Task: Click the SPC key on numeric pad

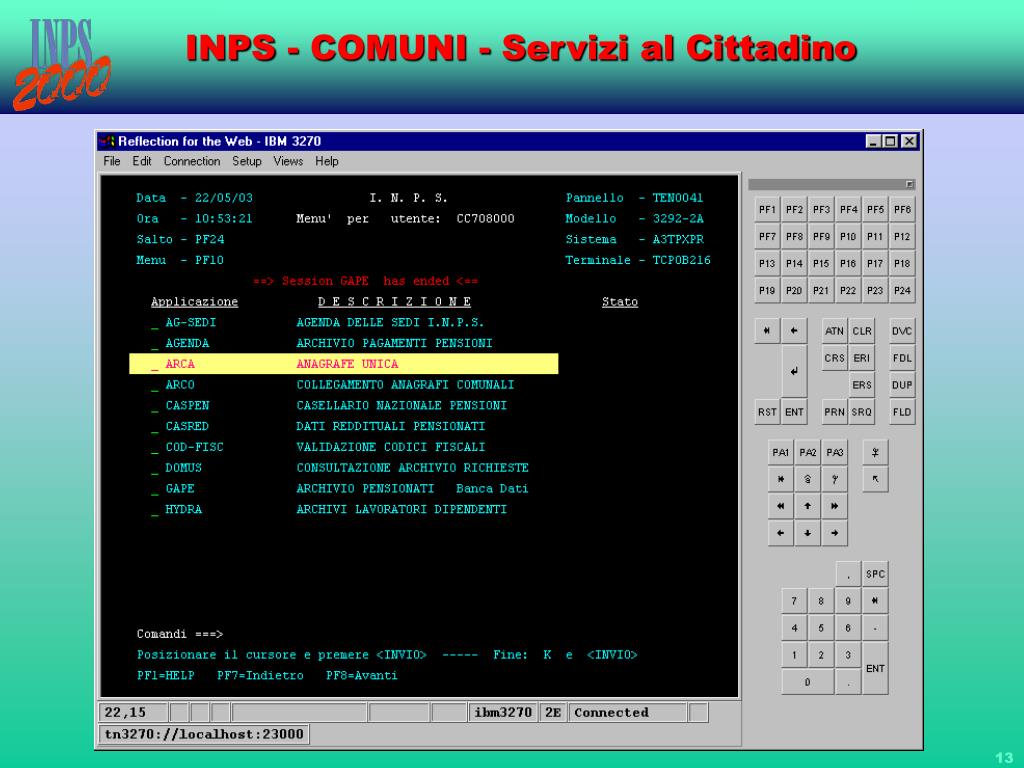Action: tap(875, 574)
